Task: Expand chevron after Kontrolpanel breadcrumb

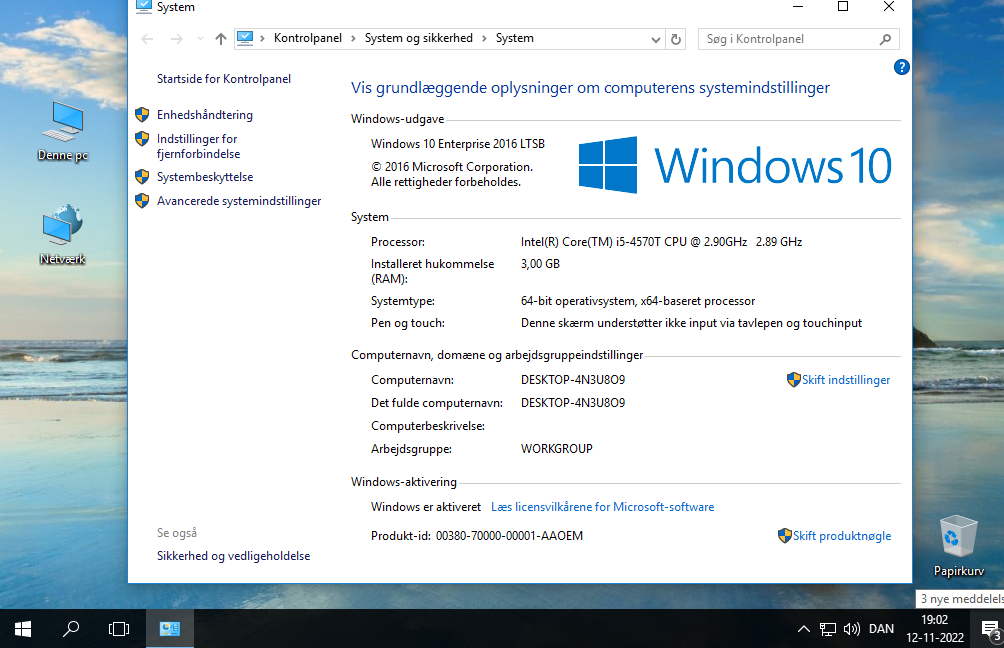Action: [353, 38]
